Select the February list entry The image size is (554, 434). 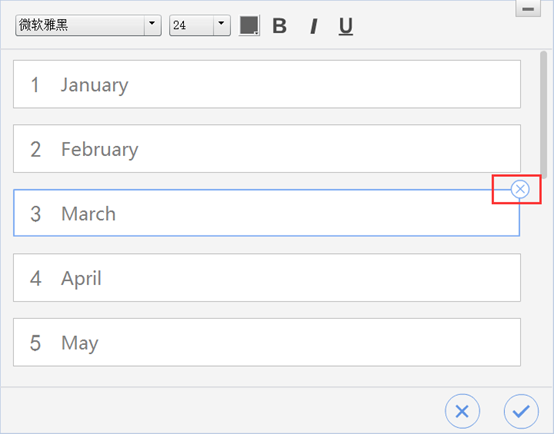[x=267, y=148]
